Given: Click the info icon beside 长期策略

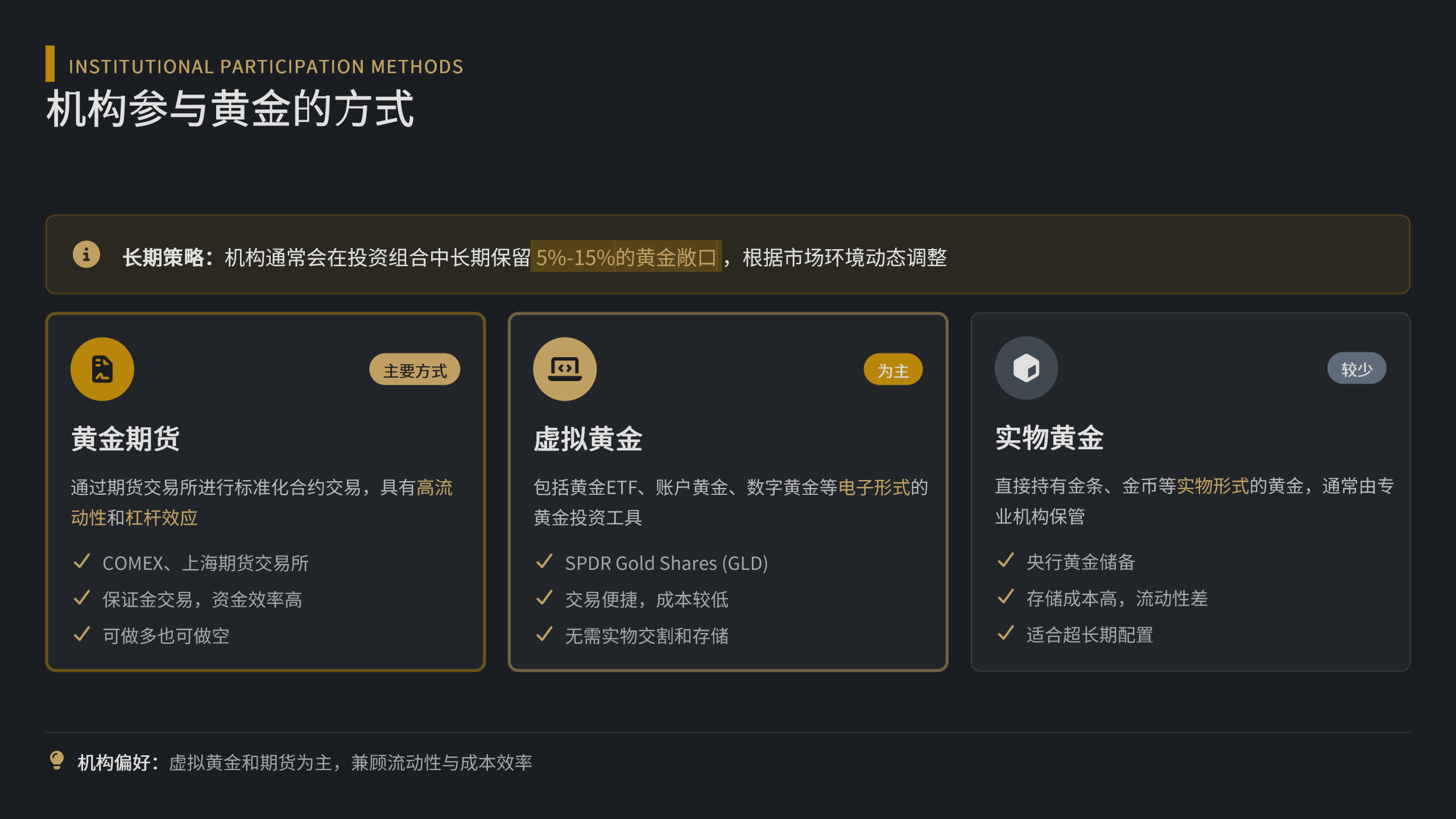Looking at the screenshot, I should tap(86, 254).
